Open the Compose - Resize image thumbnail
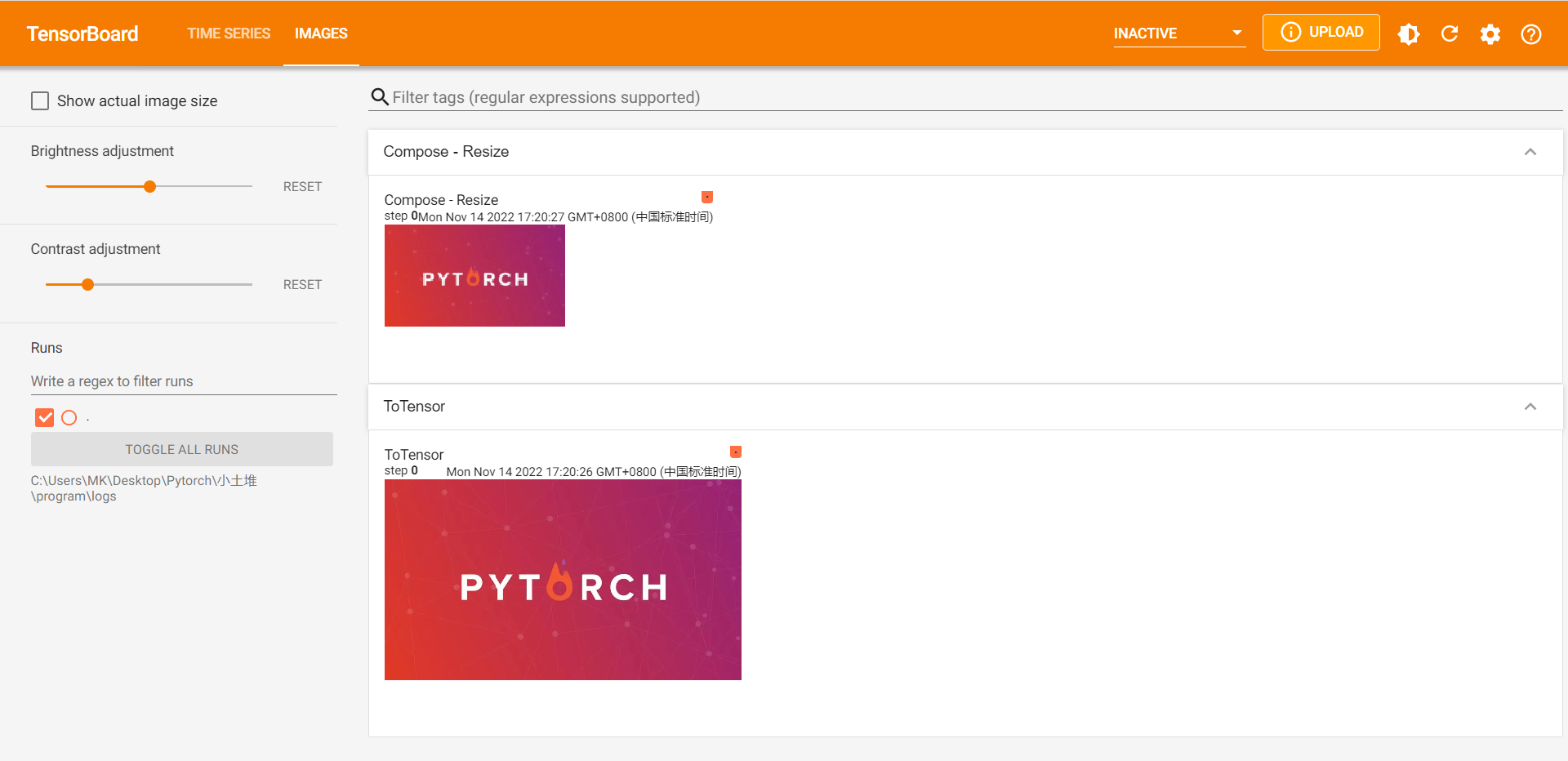This screenshot has width=1568, height=761. point(474,276)
